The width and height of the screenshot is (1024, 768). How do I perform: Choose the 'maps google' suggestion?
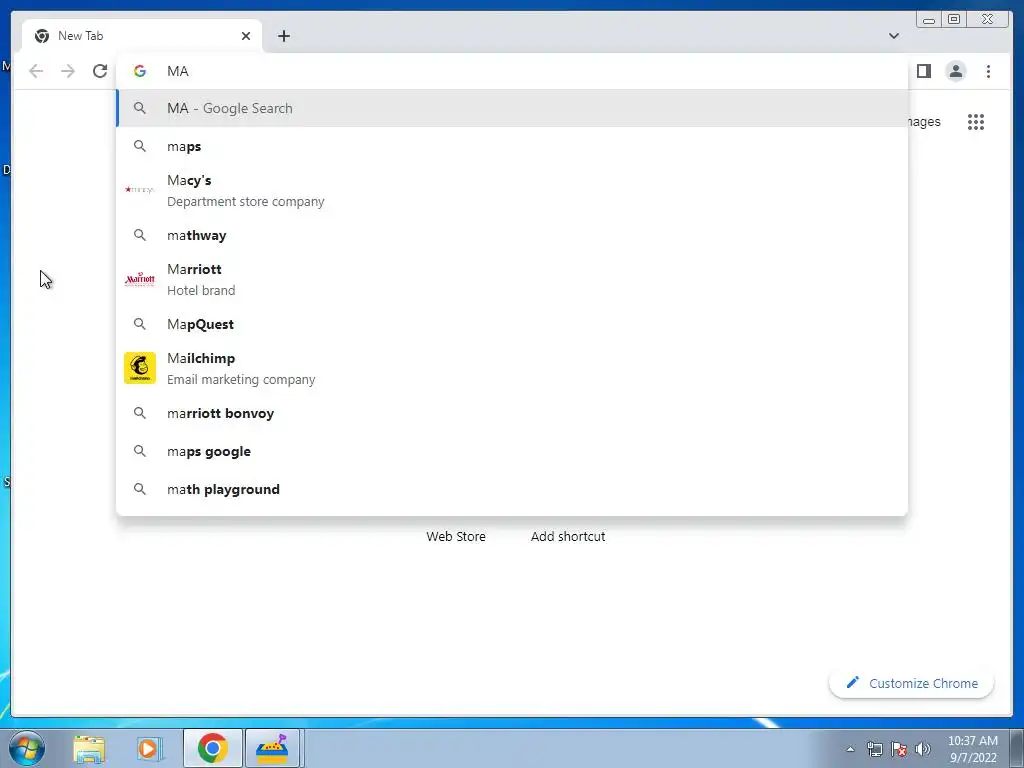coord(512,451)
